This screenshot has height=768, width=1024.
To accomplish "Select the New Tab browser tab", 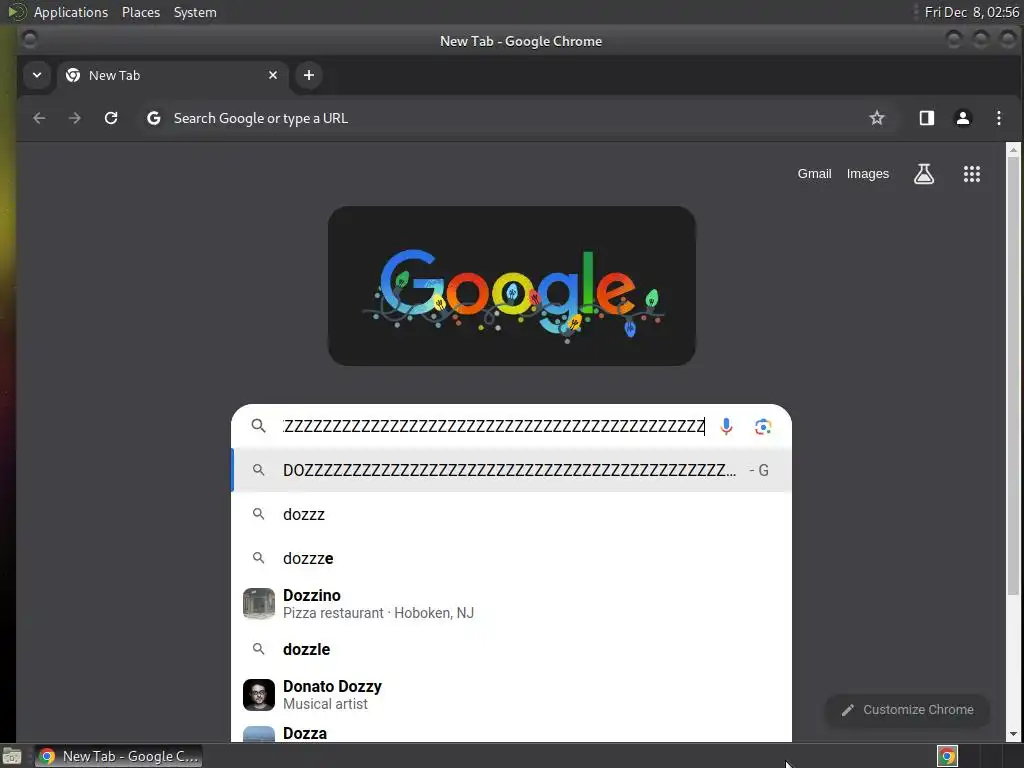I will coord(173,75).
